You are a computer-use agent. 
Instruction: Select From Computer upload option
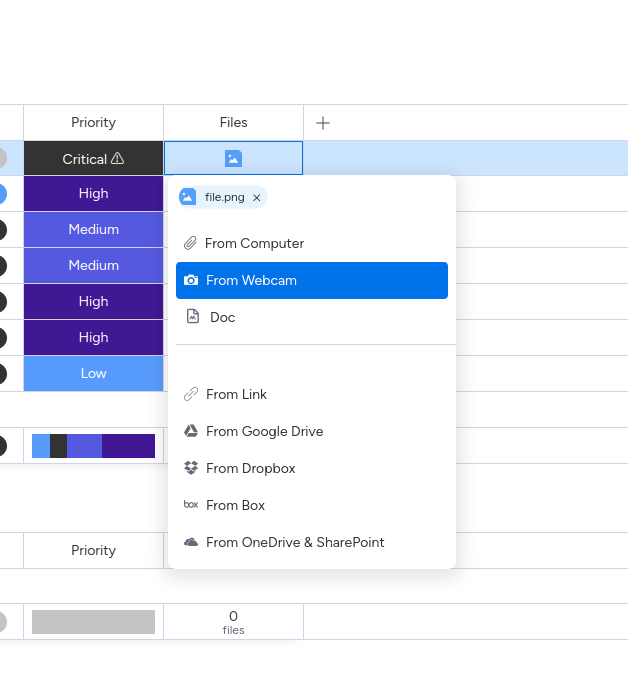(x=312, y=243)
